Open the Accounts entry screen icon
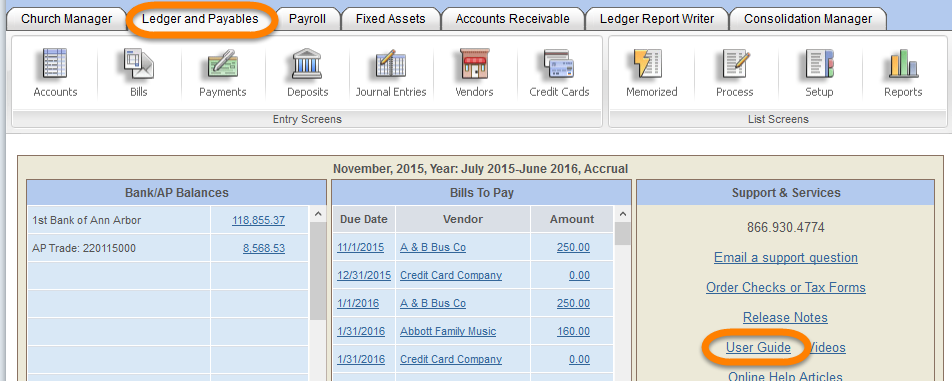 55,64
